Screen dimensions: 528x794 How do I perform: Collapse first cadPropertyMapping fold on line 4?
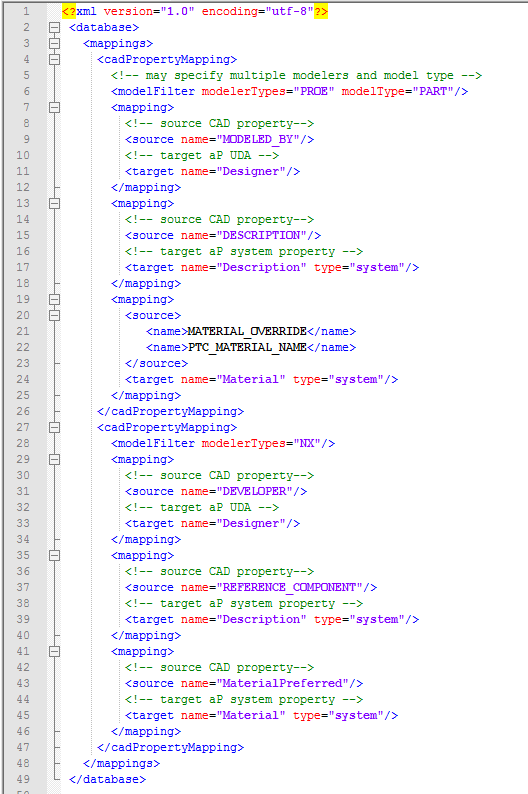click(x=54, y=60)
